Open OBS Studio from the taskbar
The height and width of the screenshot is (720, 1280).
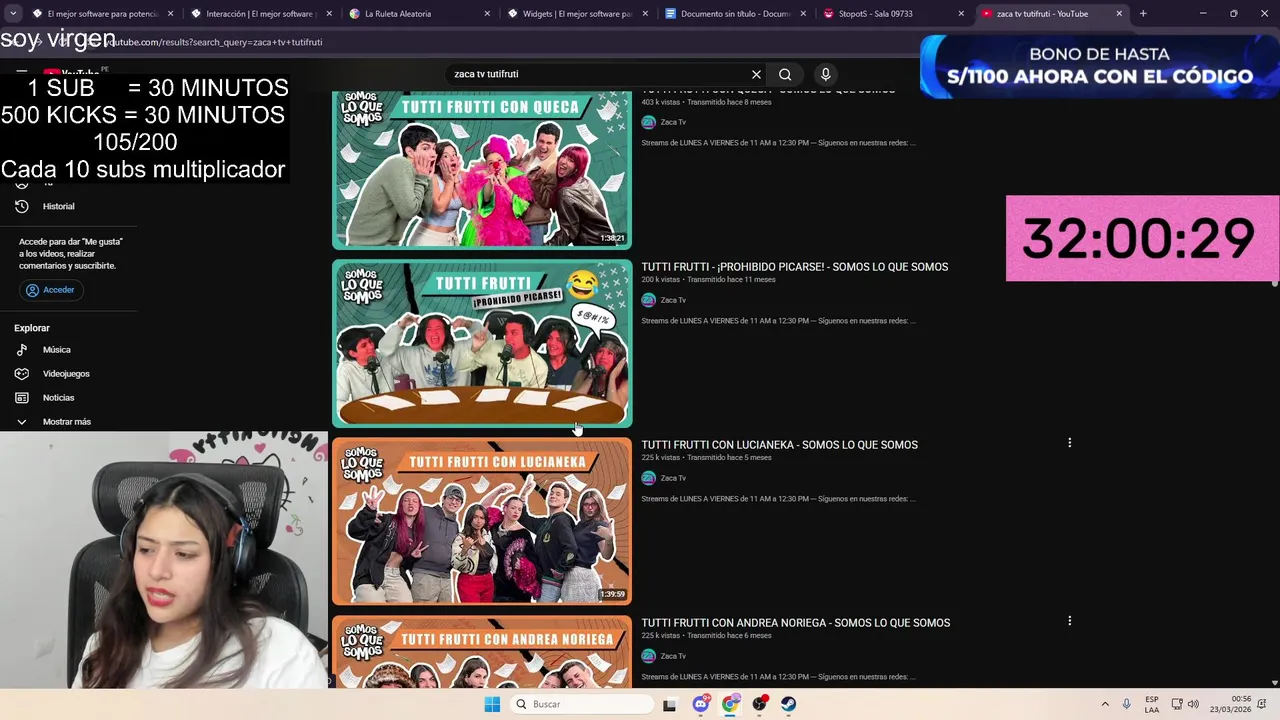point(760,704)
